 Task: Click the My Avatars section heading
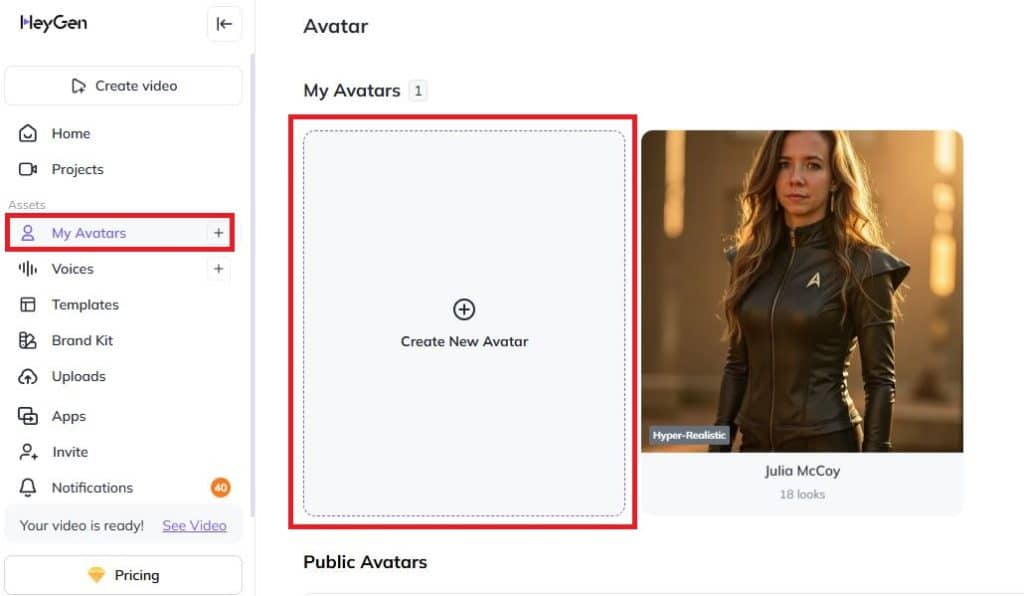351,91
